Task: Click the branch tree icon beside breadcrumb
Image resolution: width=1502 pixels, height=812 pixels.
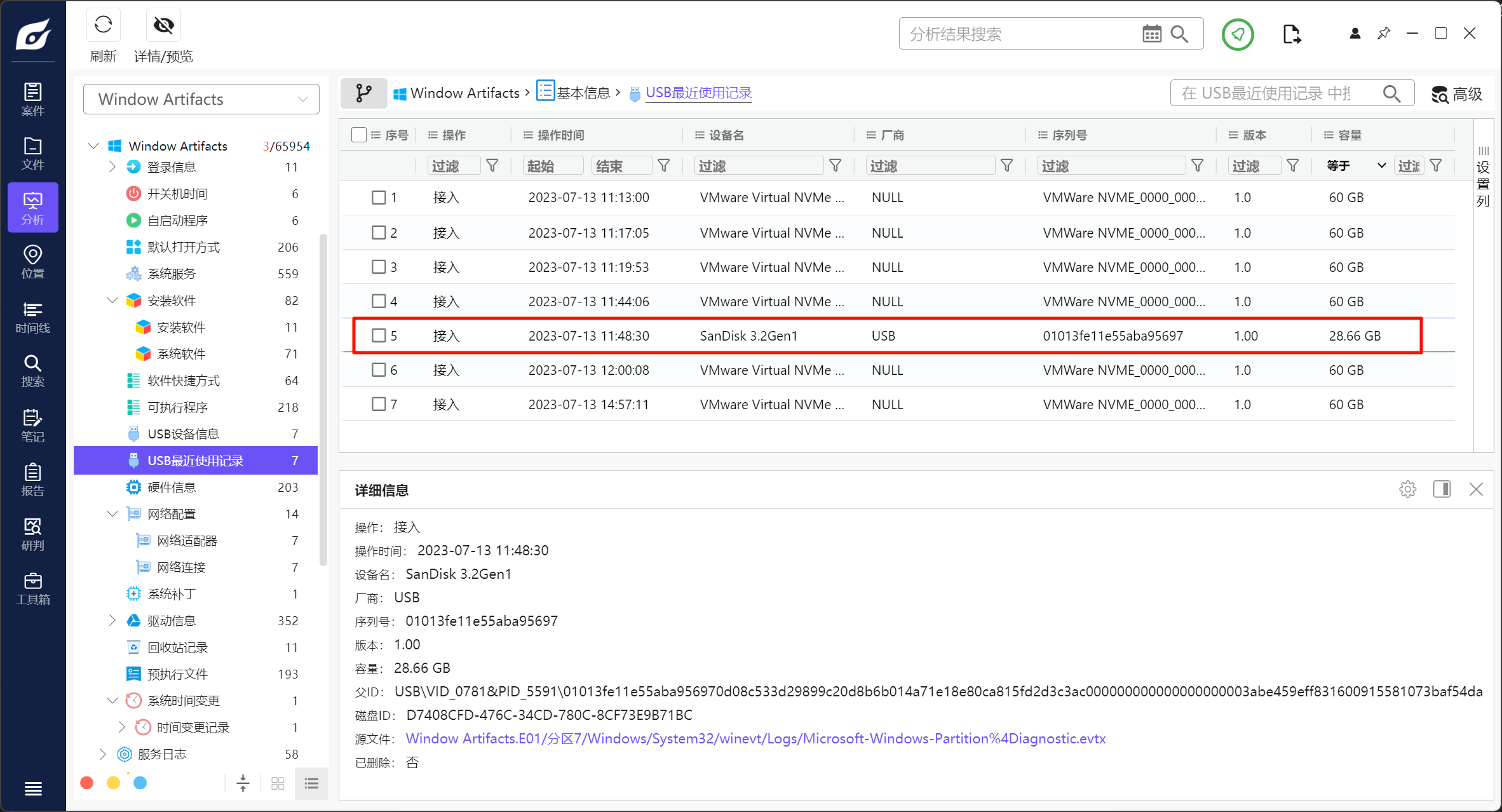Action: click(363, 93)
